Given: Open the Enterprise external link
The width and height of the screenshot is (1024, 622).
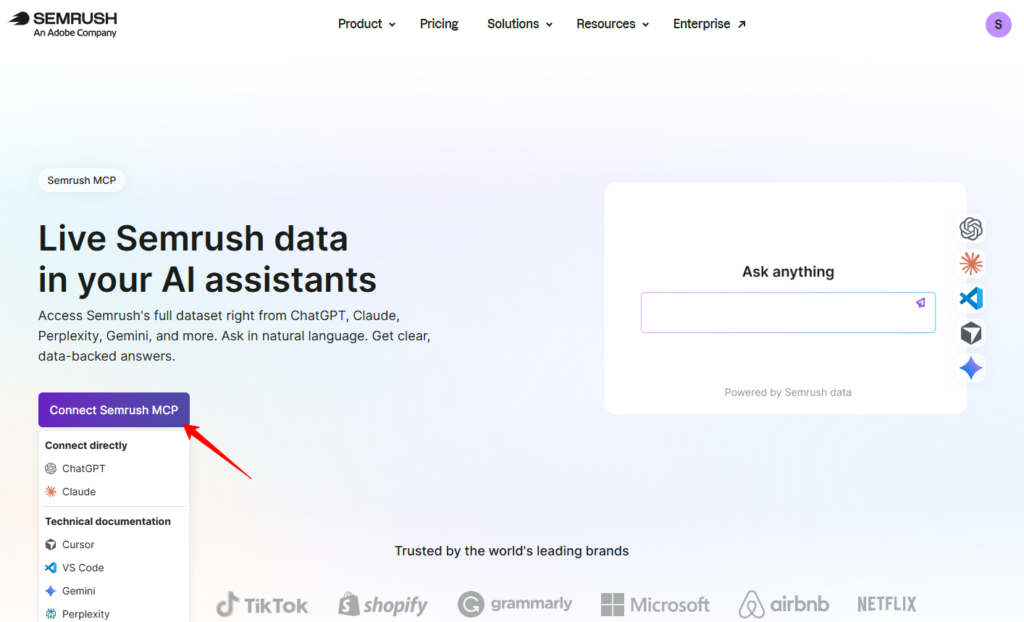Looking at the screenshot, I should point(709,24).
